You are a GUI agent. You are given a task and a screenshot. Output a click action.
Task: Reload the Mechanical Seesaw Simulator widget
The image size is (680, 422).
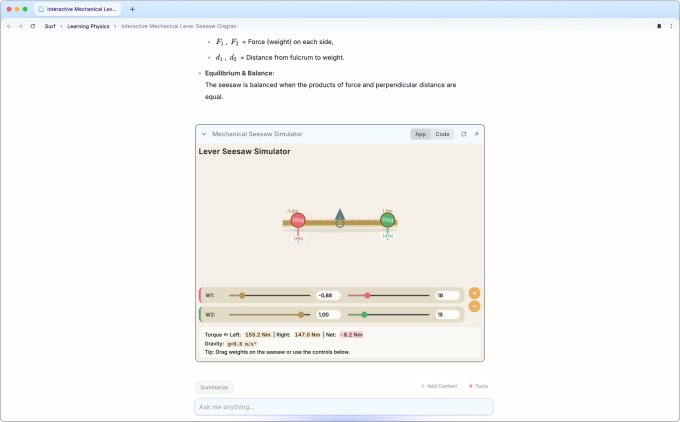tap(463, 134)
